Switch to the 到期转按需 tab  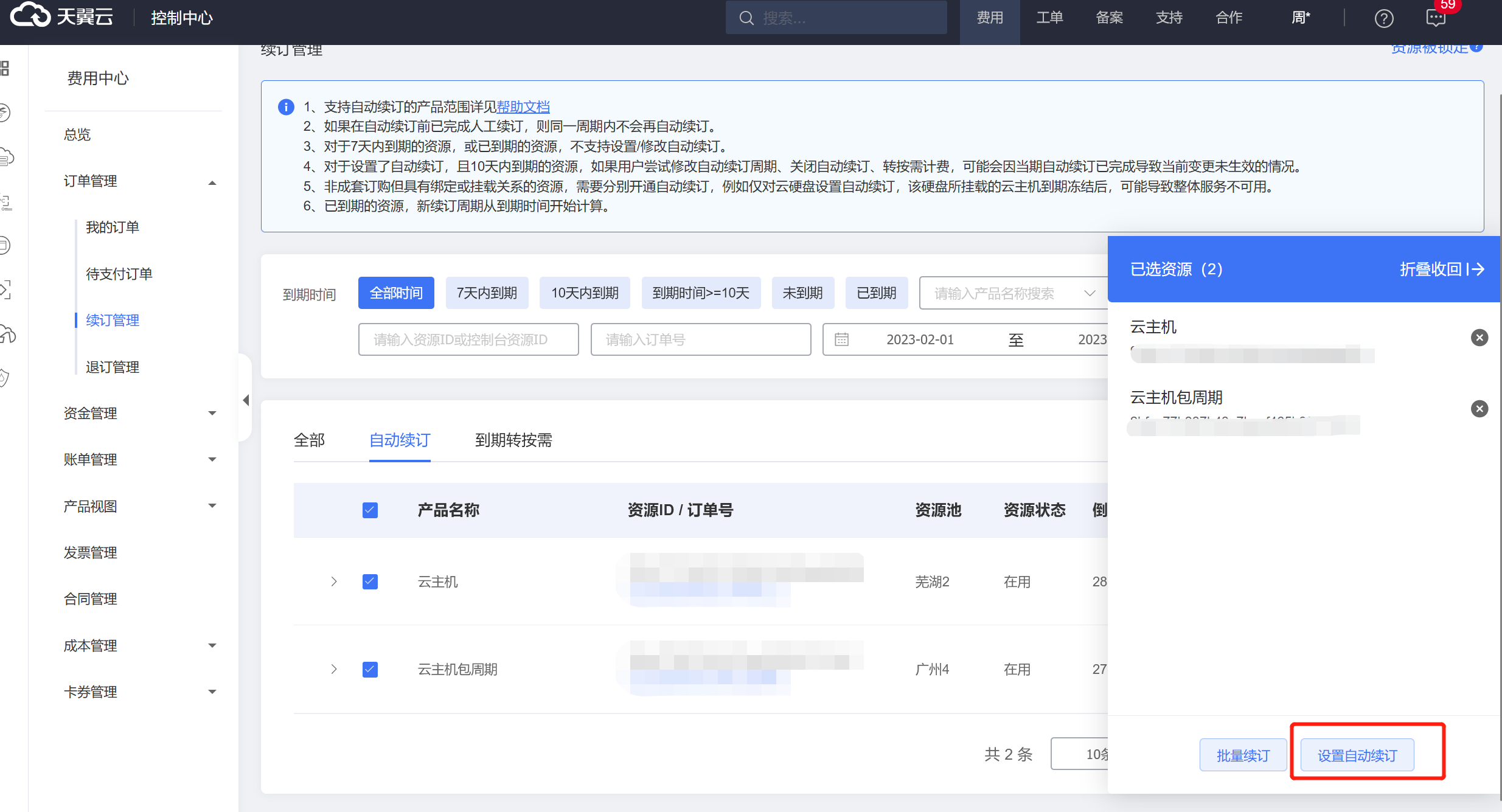click(x=513, y=440)
